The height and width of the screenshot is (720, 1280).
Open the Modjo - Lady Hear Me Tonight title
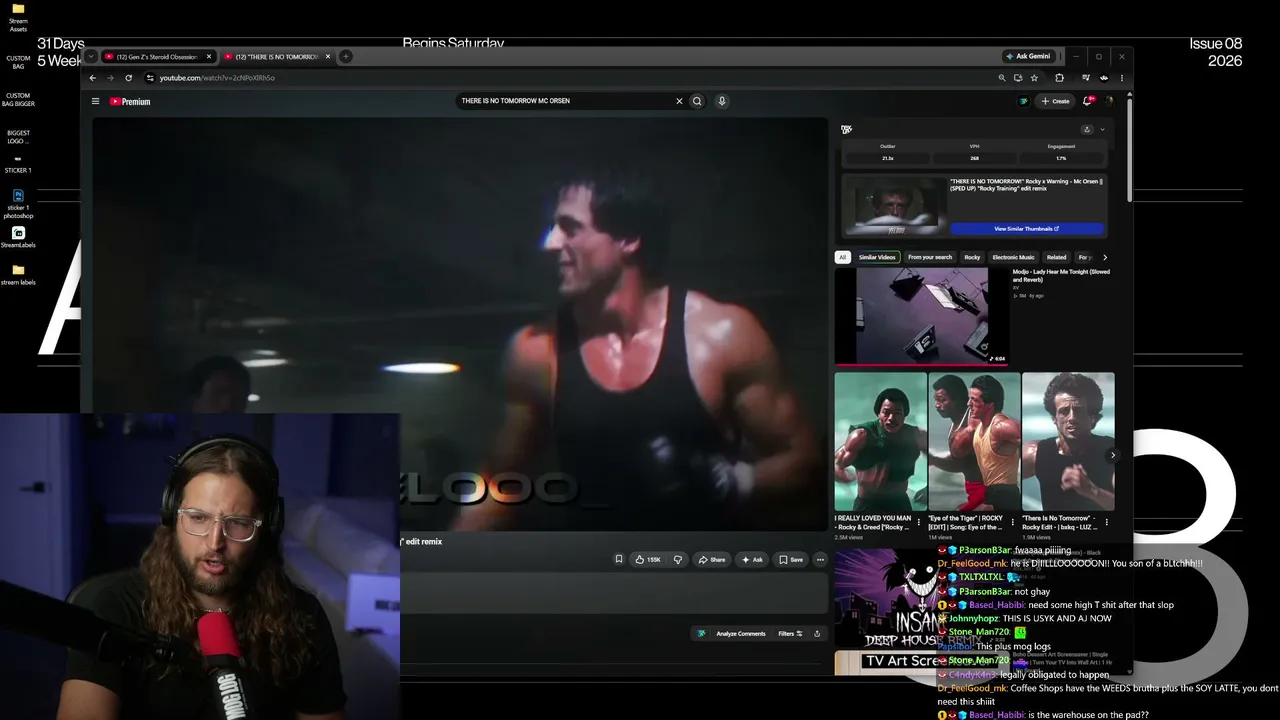point(1061,275)
